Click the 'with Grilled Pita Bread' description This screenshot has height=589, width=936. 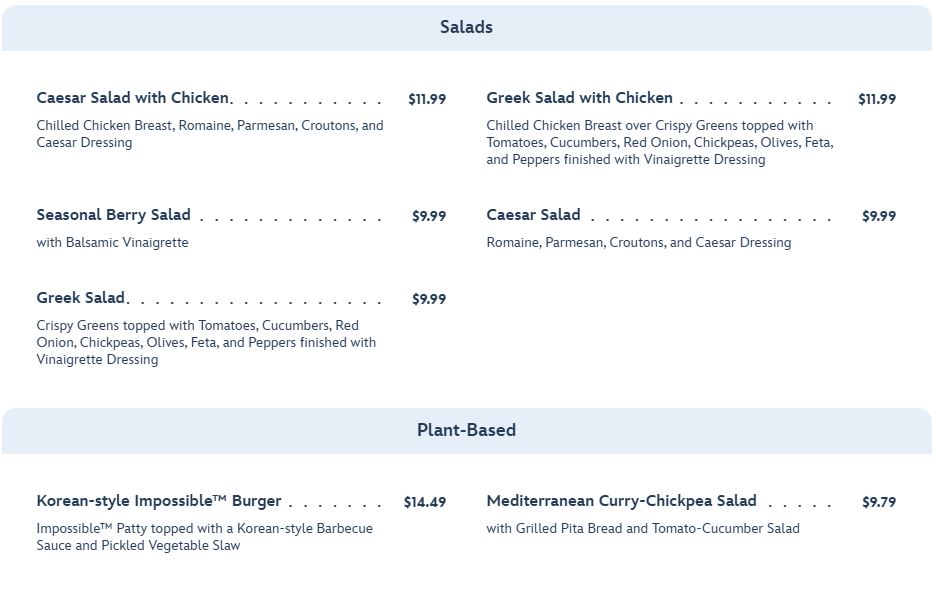643,528
